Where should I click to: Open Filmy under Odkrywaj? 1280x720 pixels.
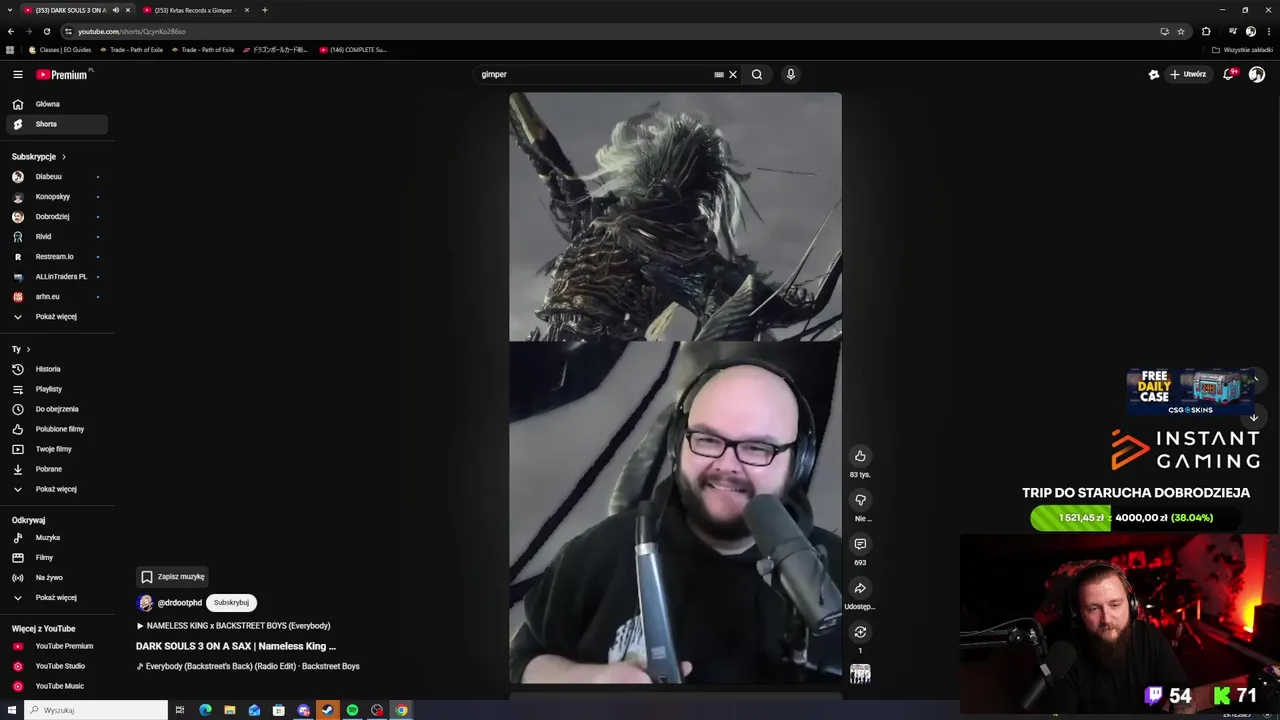tap(57, 558)
